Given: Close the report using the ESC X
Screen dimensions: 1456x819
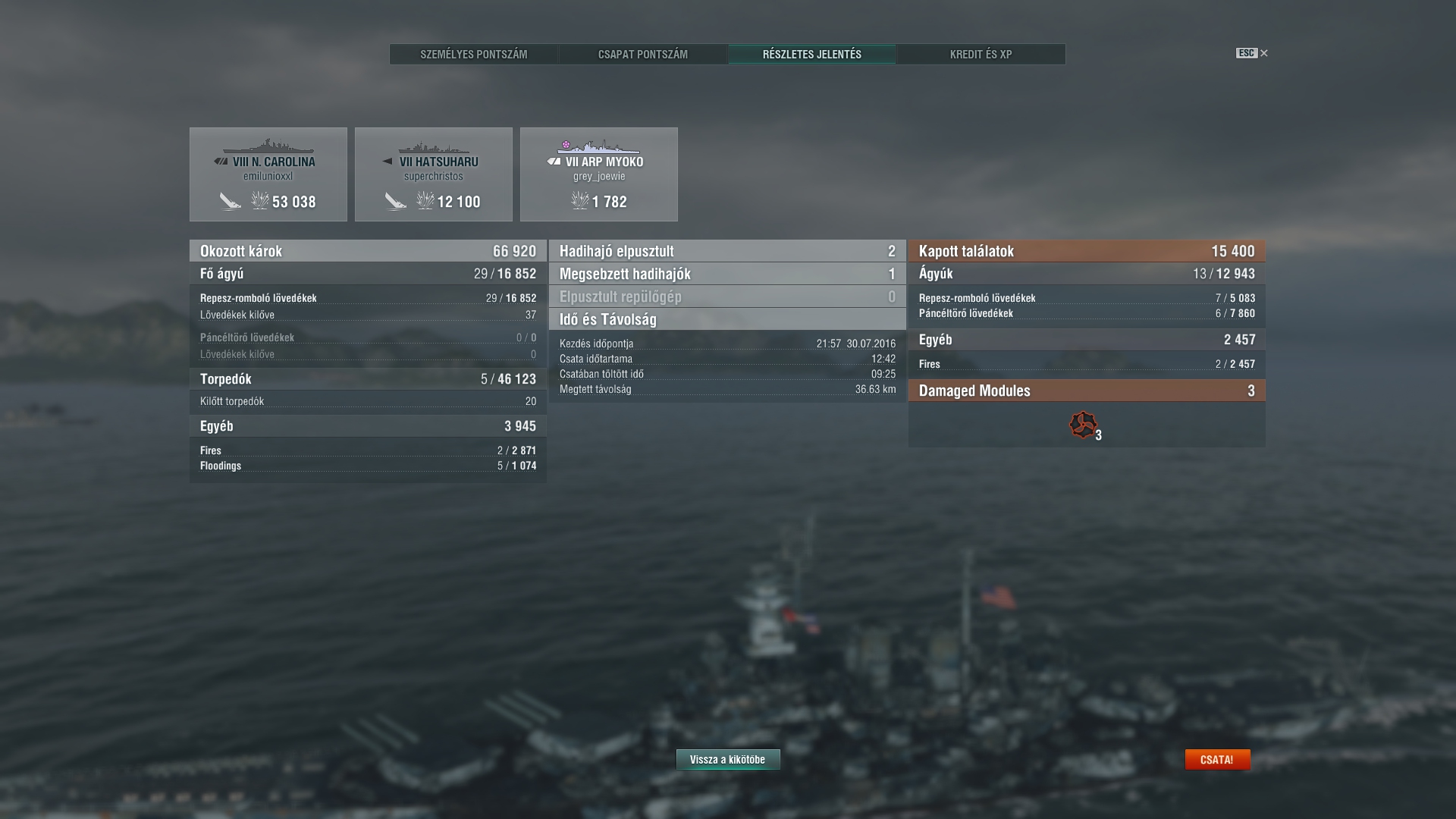Looking at the screenshot, I should click(1263, 53).
